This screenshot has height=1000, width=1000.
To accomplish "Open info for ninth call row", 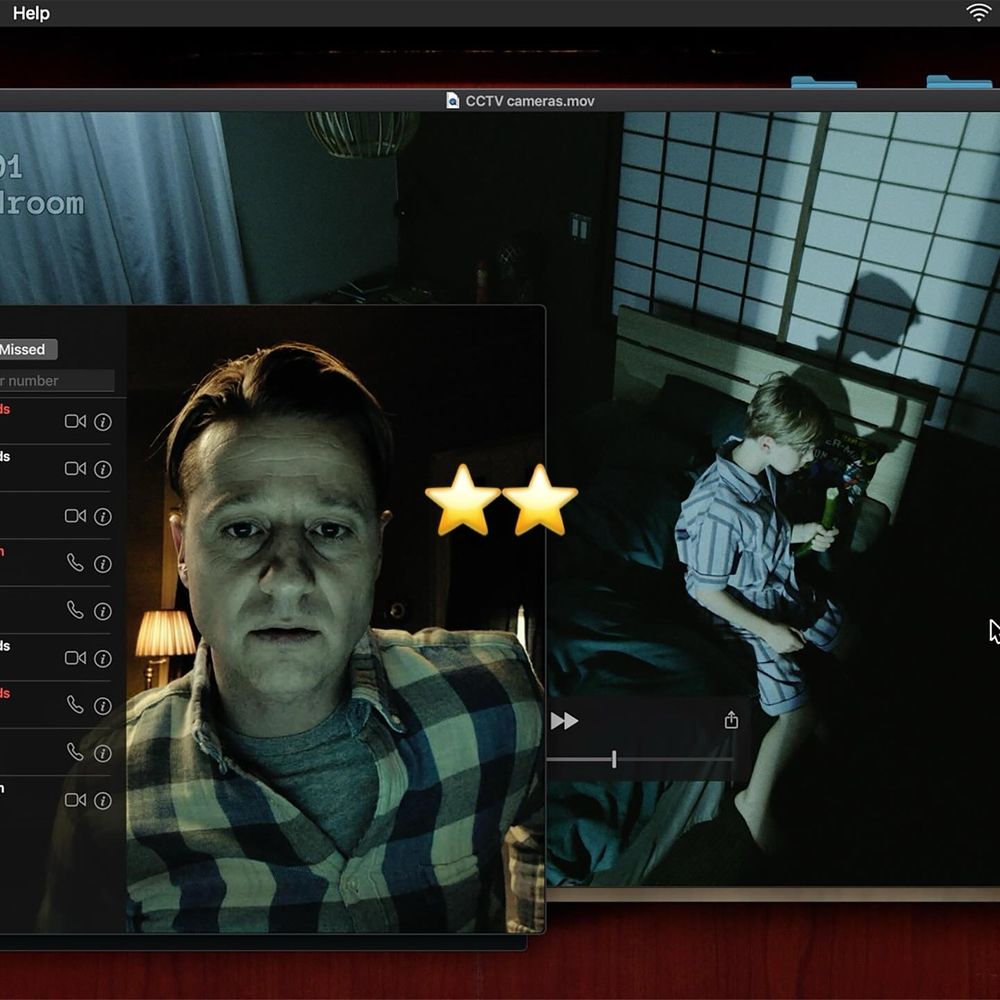I will click(103, 801).
